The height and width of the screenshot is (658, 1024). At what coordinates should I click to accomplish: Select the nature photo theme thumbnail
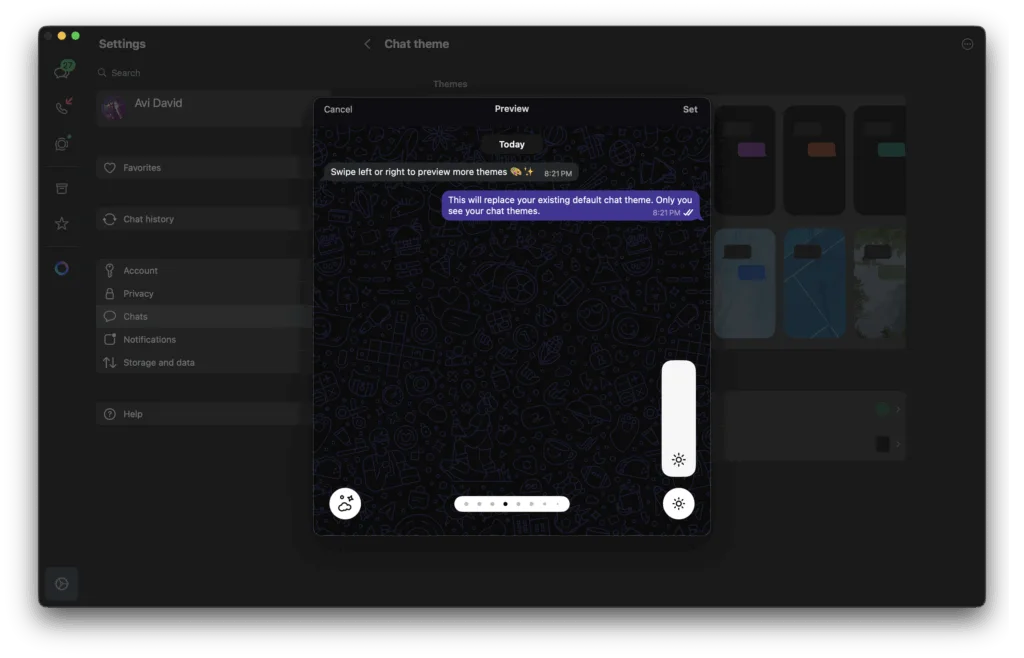(x=880, y=283)
